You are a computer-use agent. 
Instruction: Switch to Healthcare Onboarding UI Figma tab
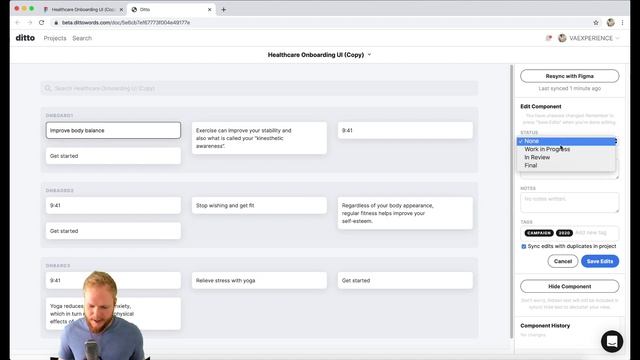tap(83, 9)
